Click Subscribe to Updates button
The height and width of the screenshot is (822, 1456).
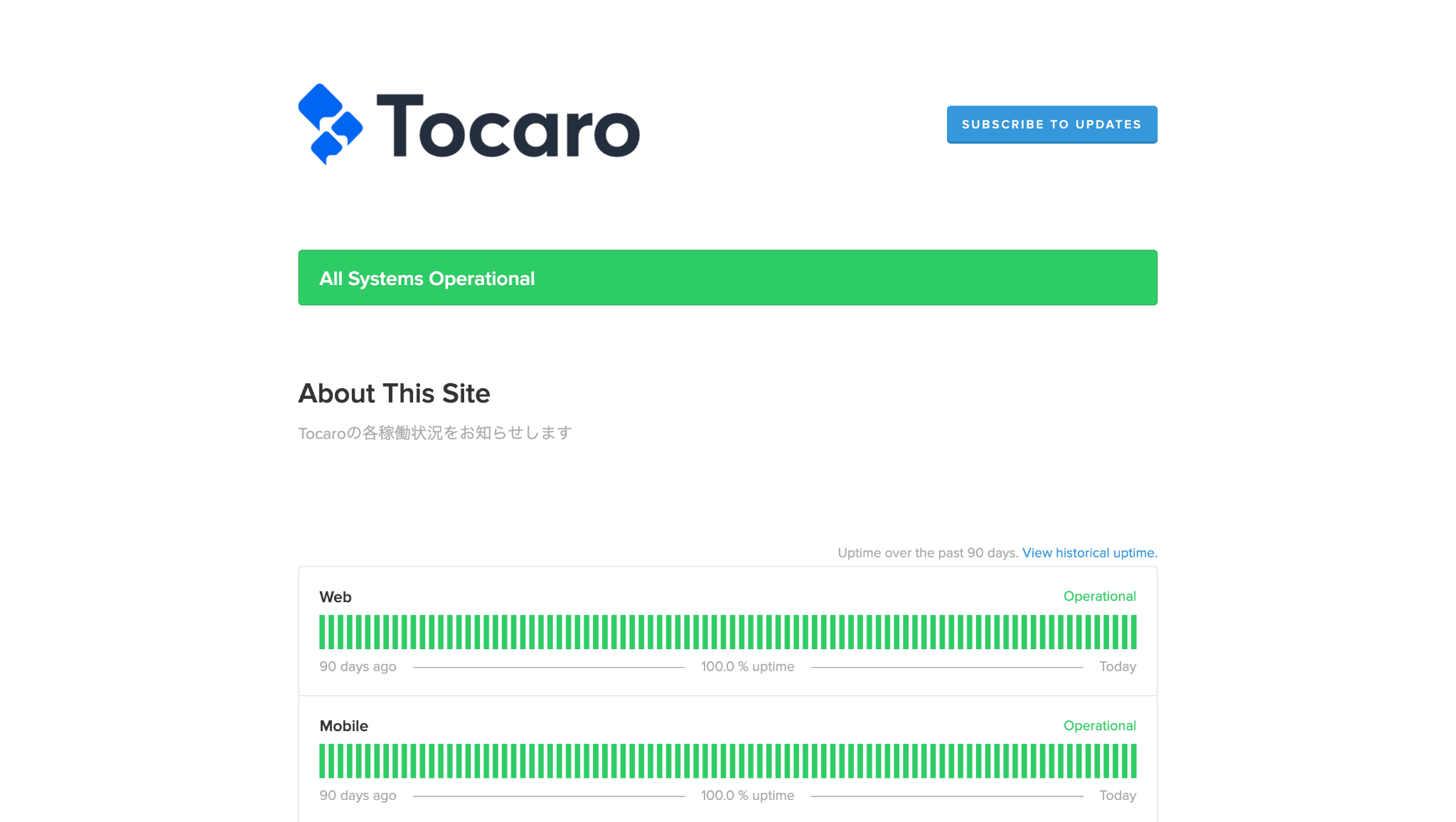coord(1051,124)
